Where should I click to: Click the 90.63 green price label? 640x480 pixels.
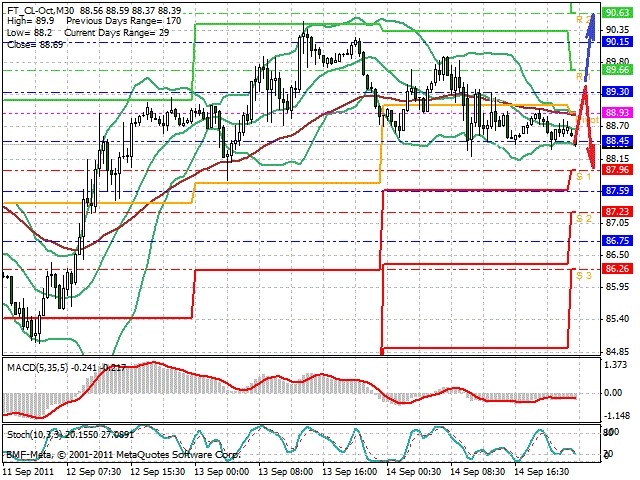617,13
